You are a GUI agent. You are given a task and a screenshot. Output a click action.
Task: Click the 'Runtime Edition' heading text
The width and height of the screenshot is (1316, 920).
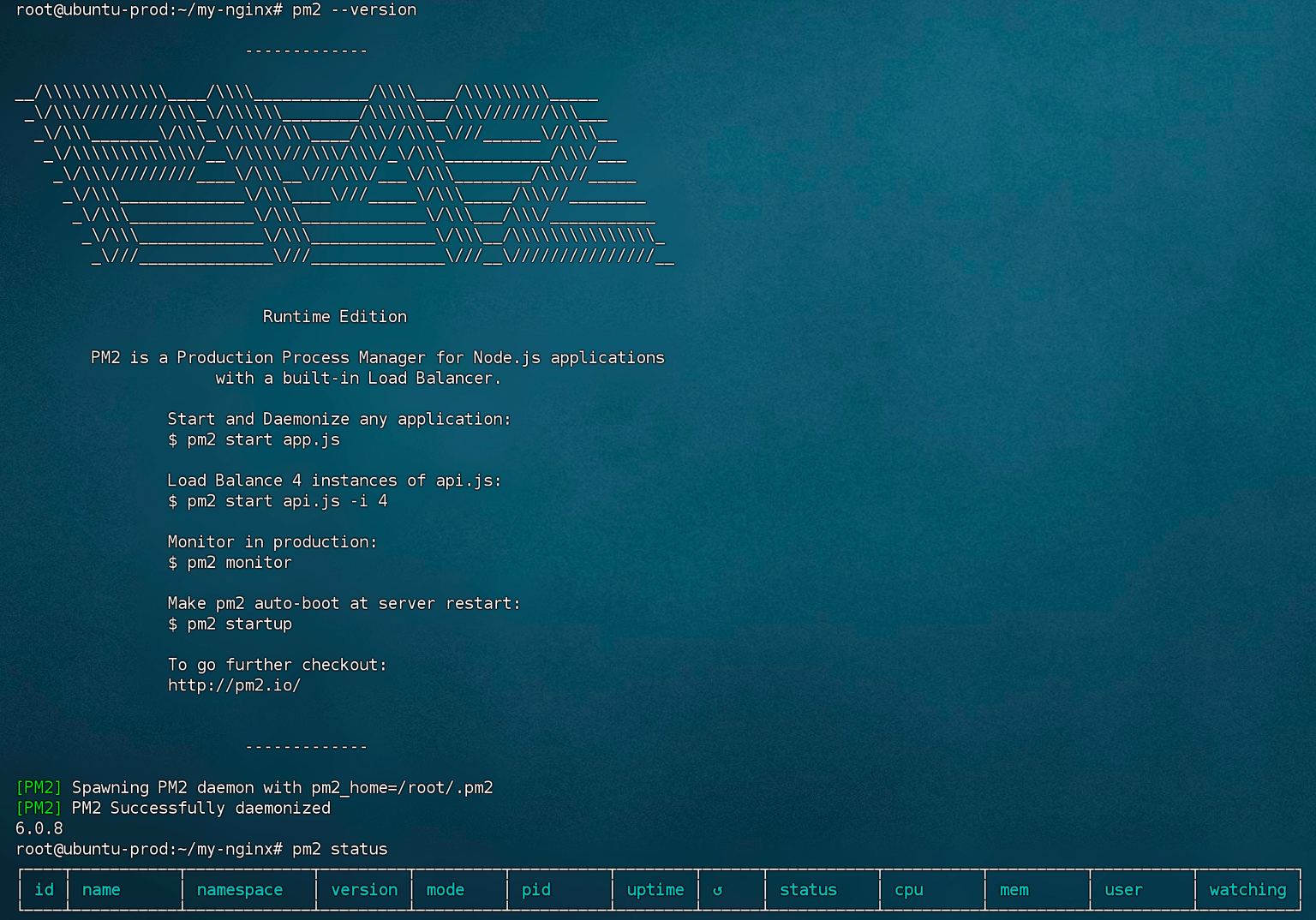coord(334,316)
